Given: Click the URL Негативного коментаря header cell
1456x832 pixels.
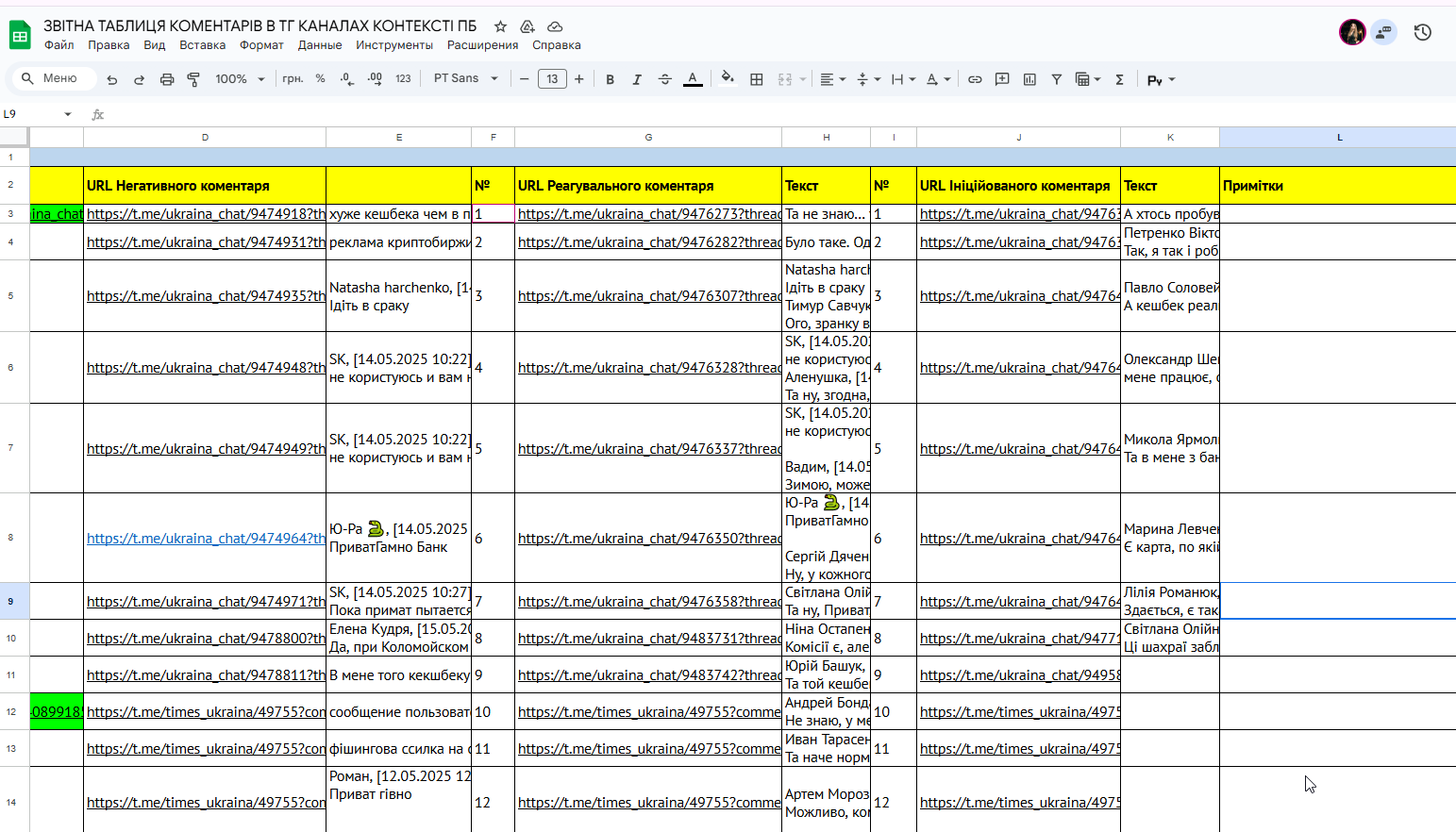Looking at the screenshot, I should click(205, 186).
